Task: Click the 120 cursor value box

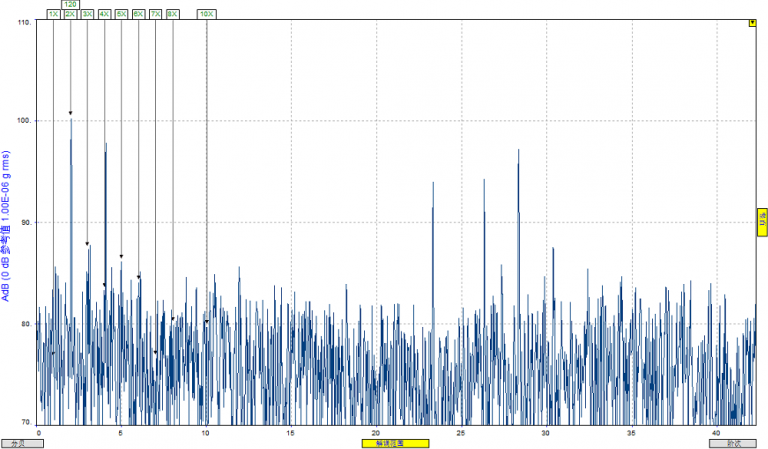Action: [71, 4]
